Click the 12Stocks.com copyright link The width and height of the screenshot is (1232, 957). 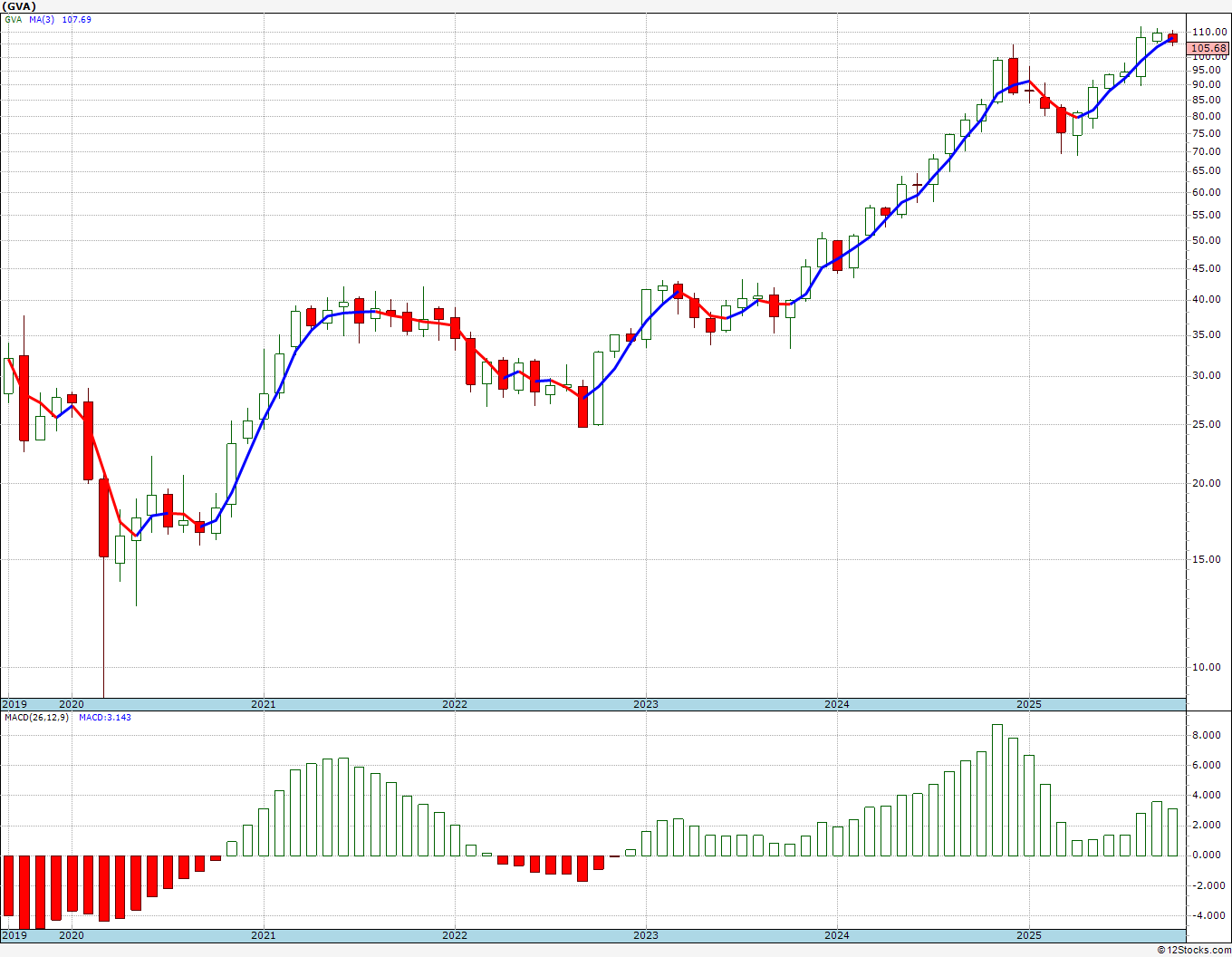(x=1193, y=950)
